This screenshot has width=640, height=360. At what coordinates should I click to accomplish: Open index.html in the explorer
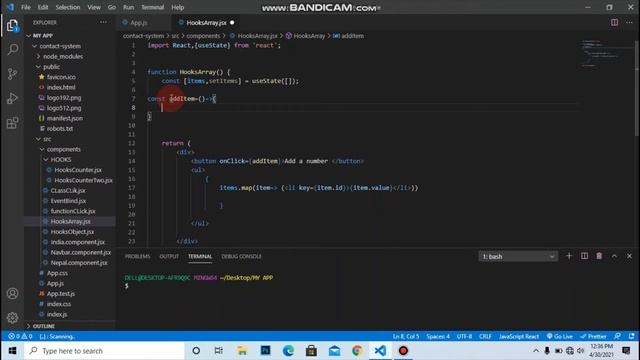[61, 87]
